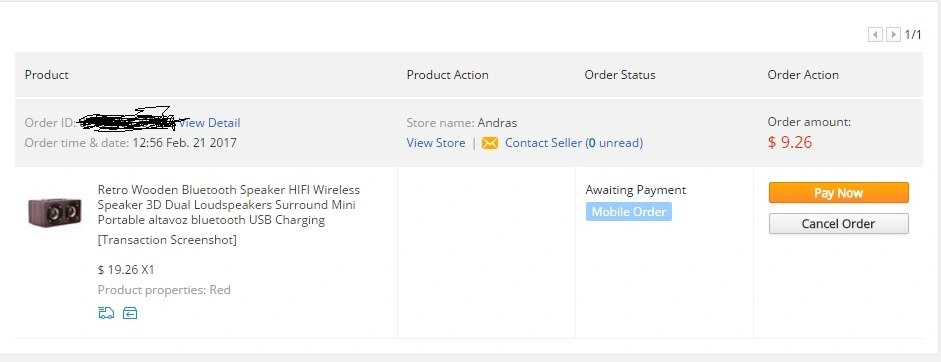Click the Mobile Order badge
941x362 pixels.
(x=628, y=212)
